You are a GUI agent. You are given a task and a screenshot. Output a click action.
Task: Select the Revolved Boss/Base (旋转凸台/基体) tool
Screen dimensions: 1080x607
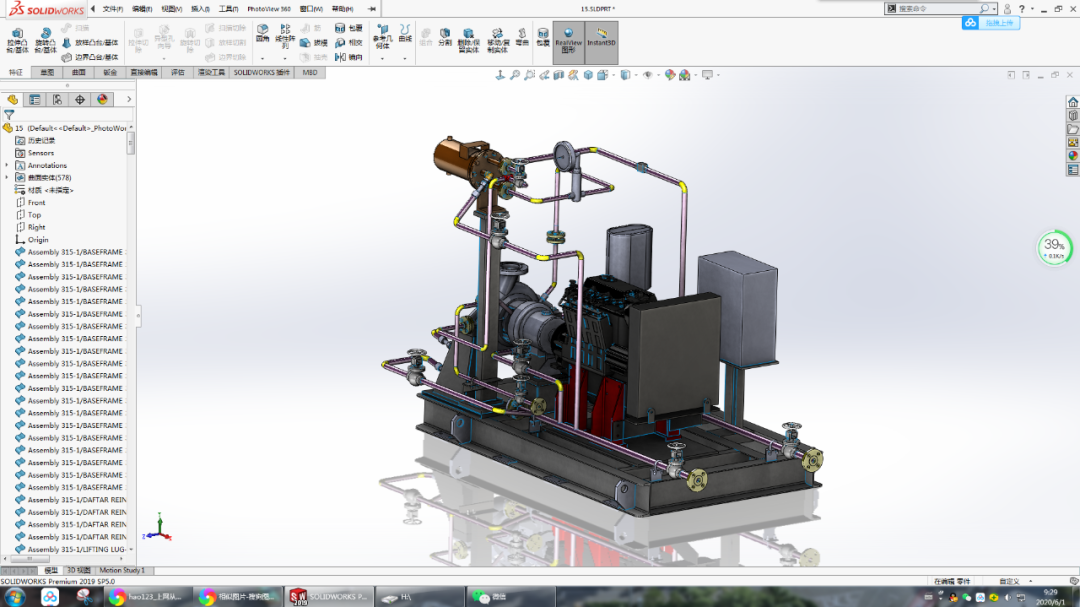45,39
